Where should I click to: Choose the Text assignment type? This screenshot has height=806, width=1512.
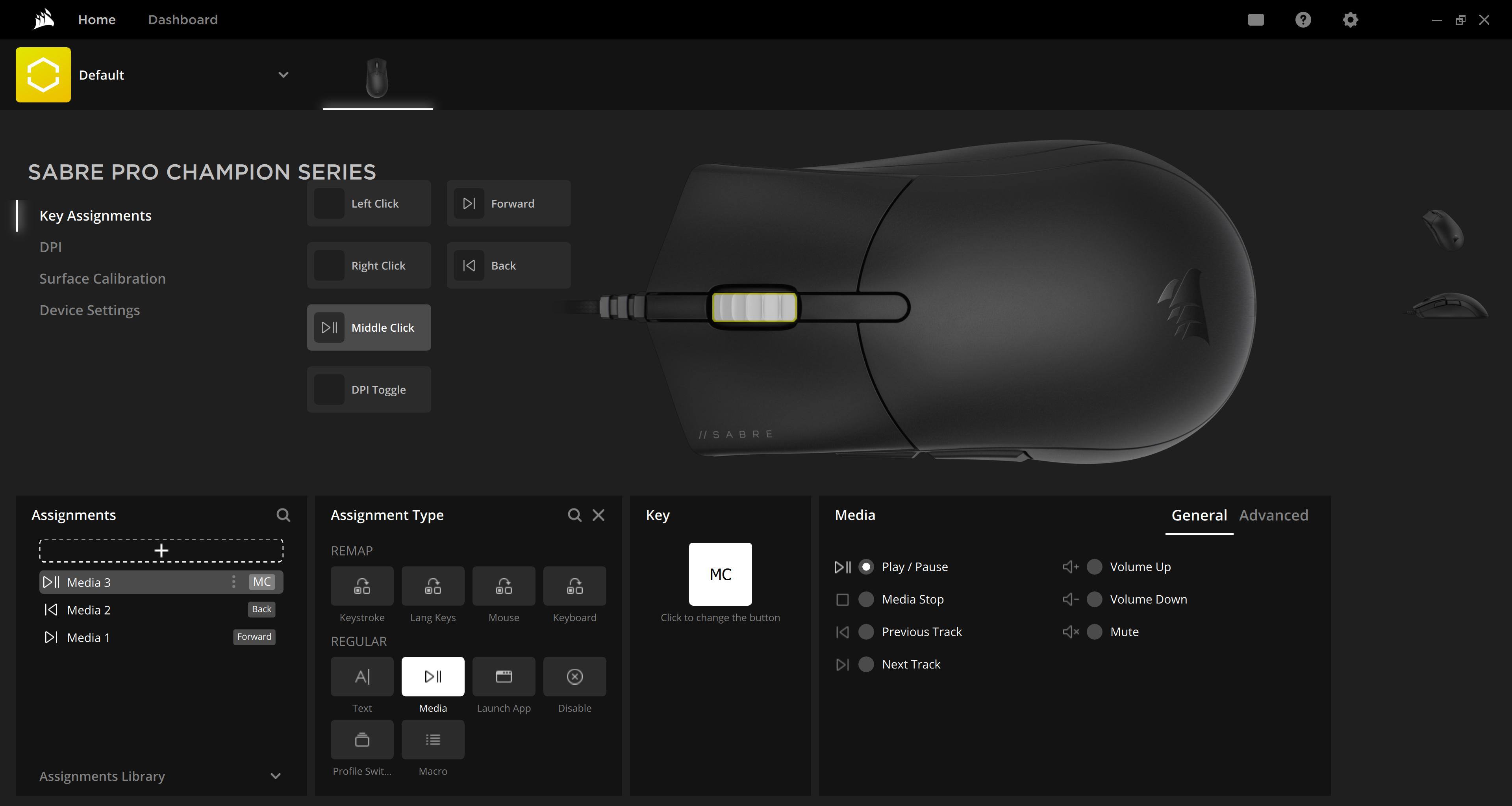[361, 676]
